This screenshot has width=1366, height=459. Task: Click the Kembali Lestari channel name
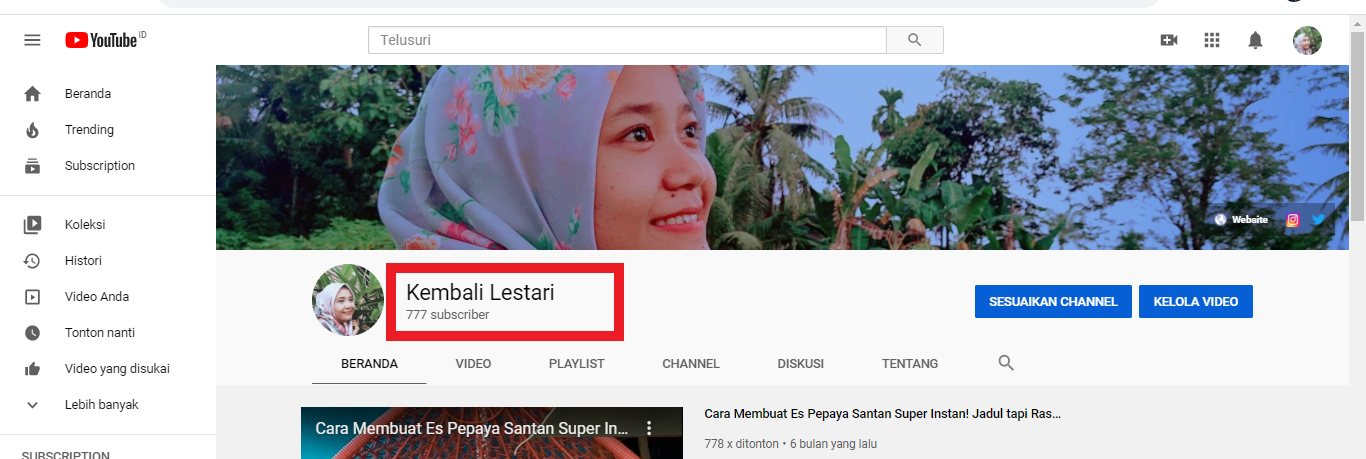(x=480, y=292)
